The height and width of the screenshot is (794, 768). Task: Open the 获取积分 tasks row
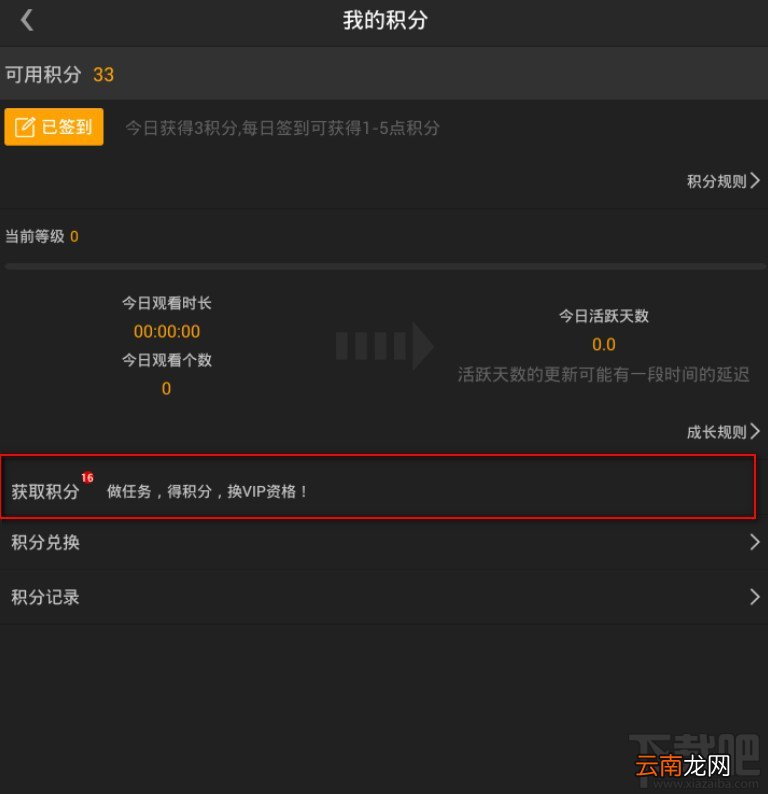click(x=378, y=487)
